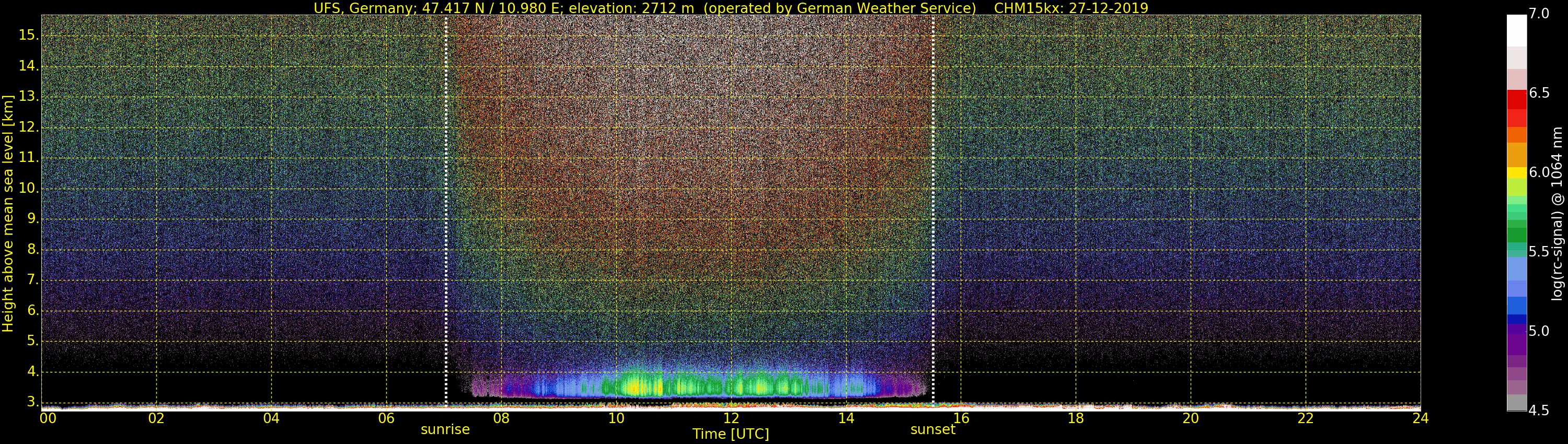Click height axis tick label '10.'
The image size is (1568, 444).
pos(29,188)
